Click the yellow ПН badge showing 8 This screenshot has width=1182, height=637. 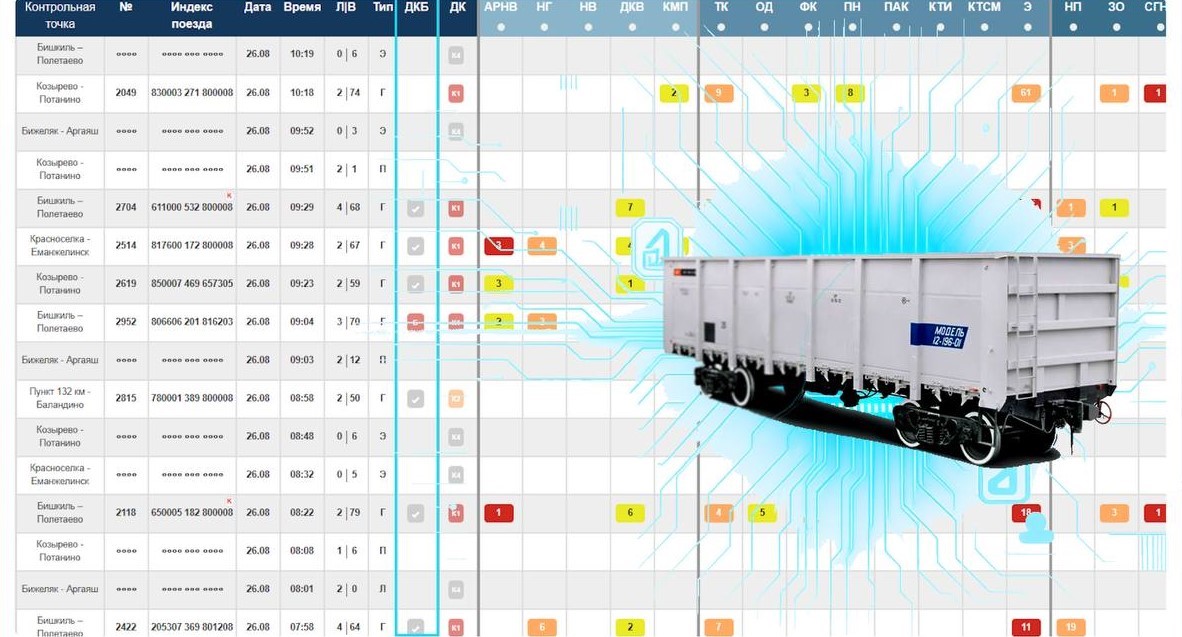pos(850,94)
